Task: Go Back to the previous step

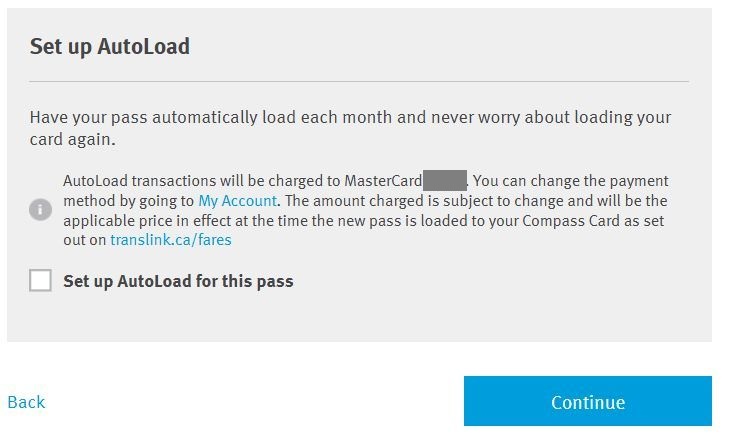Action: [x=26, y=402]
